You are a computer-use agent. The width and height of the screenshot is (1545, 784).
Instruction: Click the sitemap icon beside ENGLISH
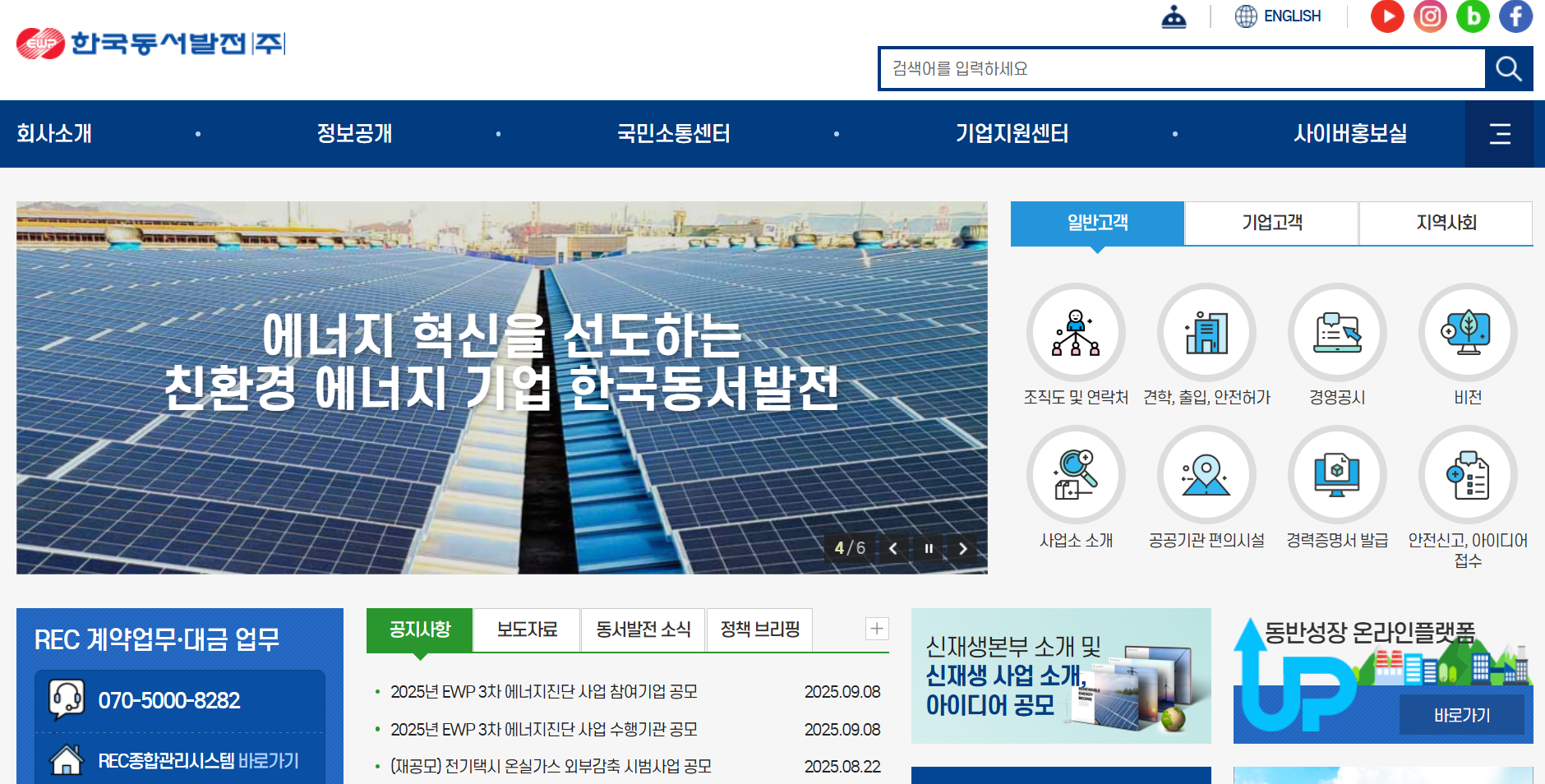point(1174,16)
